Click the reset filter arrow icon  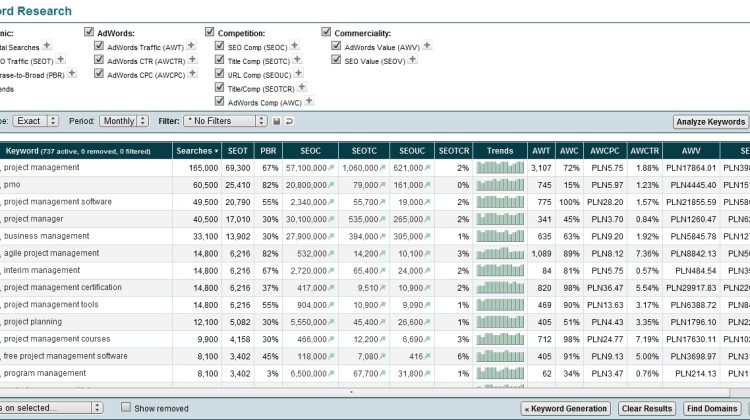[x=289, y=122]
